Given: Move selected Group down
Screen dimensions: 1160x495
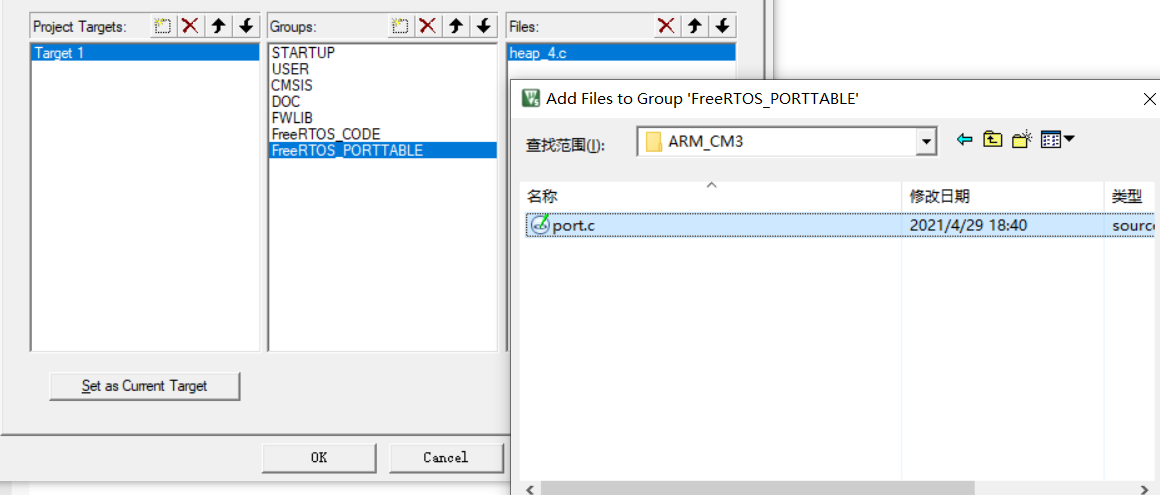Looking at the screenshot, I should [483, 27].
